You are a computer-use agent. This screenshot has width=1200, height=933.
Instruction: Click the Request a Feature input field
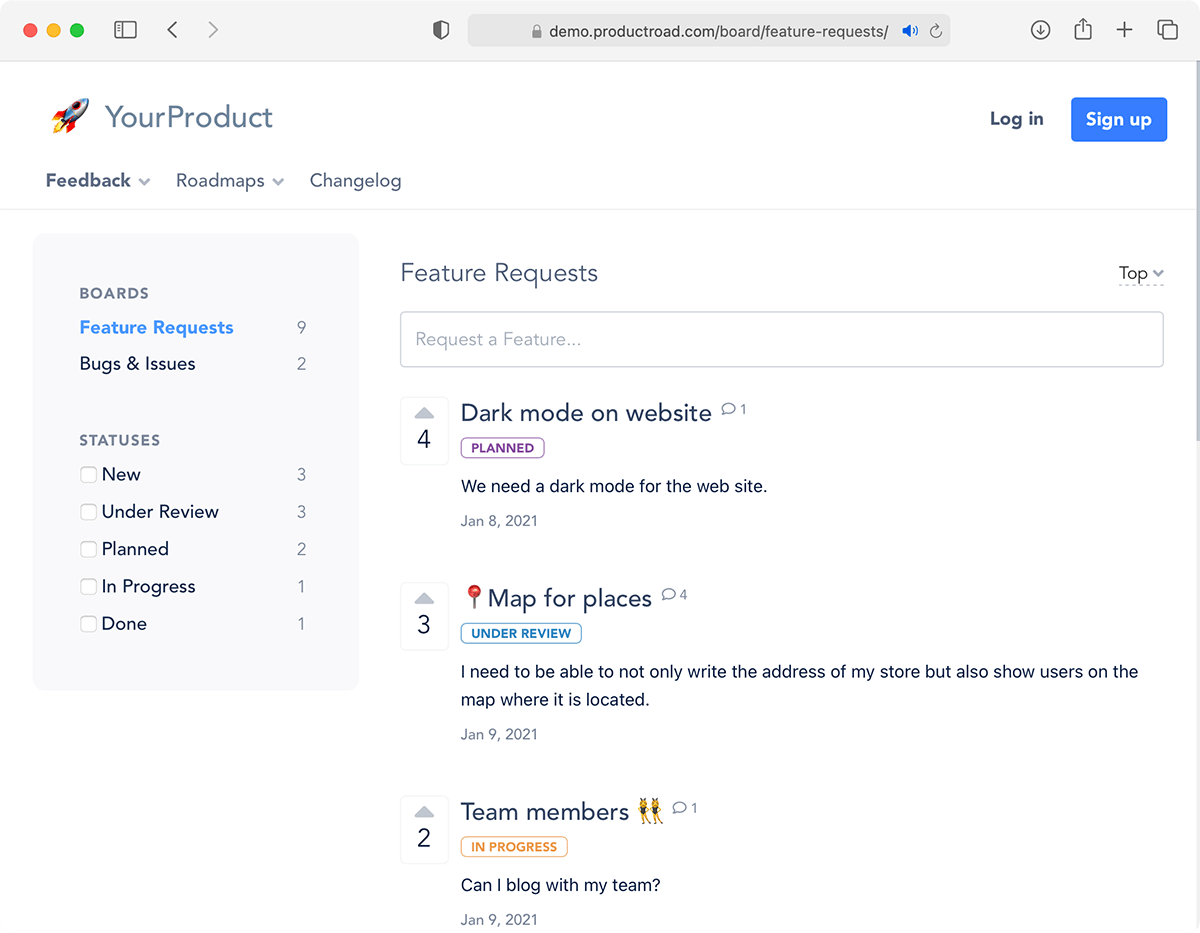(x=781, y=339)
